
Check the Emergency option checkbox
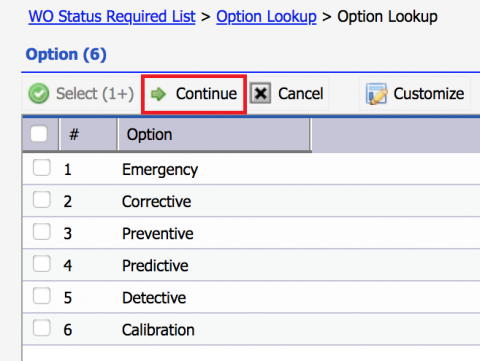[42, 167]
